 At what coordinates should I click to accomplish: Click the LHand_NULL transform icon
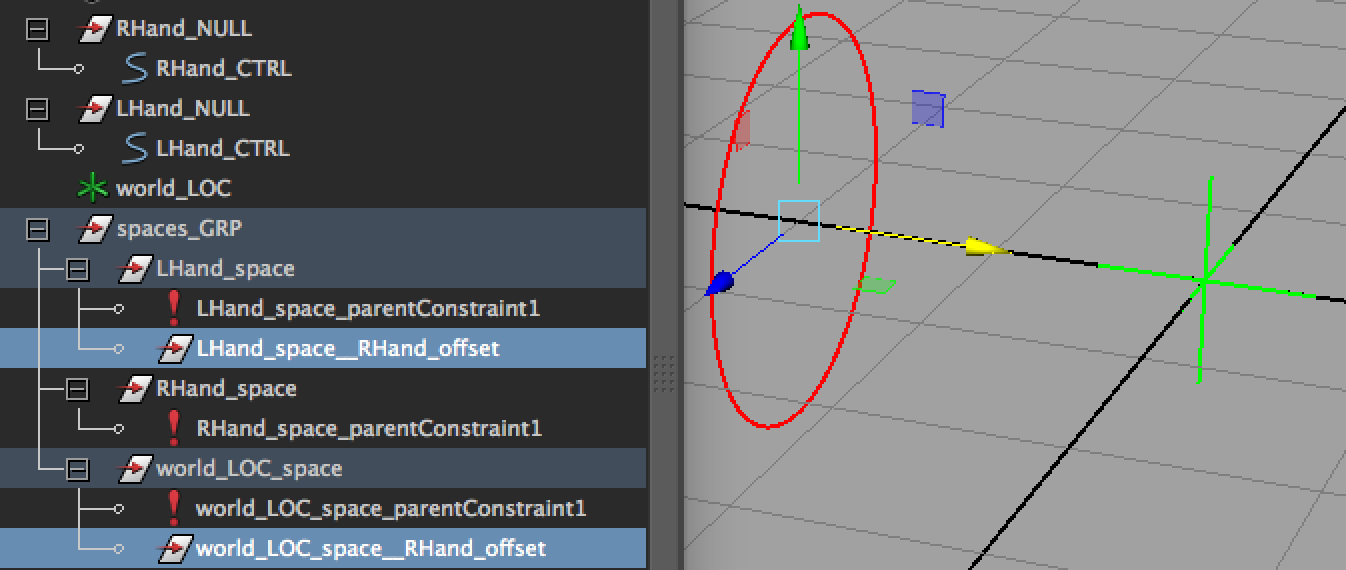[x=95, y=109]
